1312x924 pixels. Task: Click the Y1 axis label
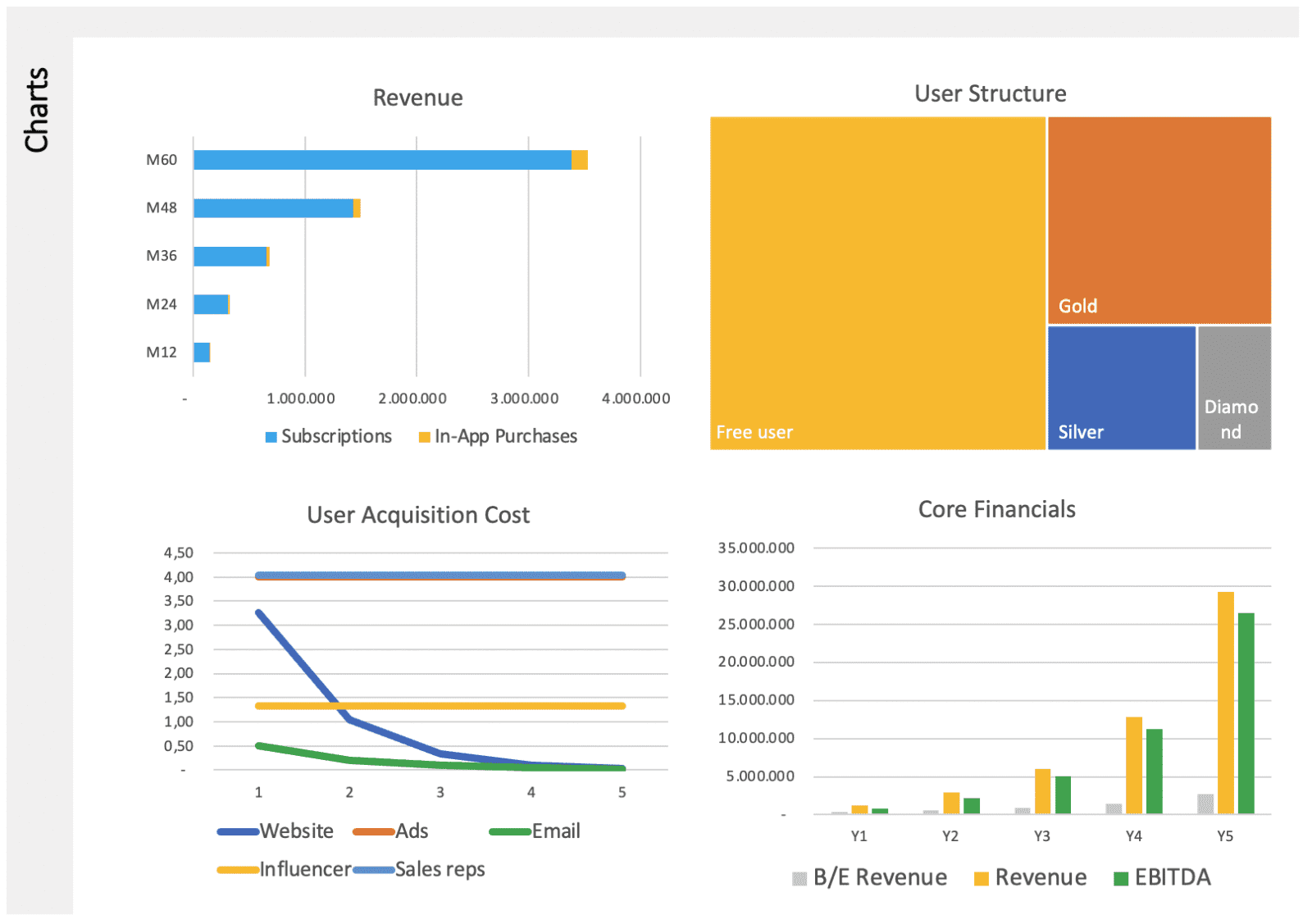point(859,836)
